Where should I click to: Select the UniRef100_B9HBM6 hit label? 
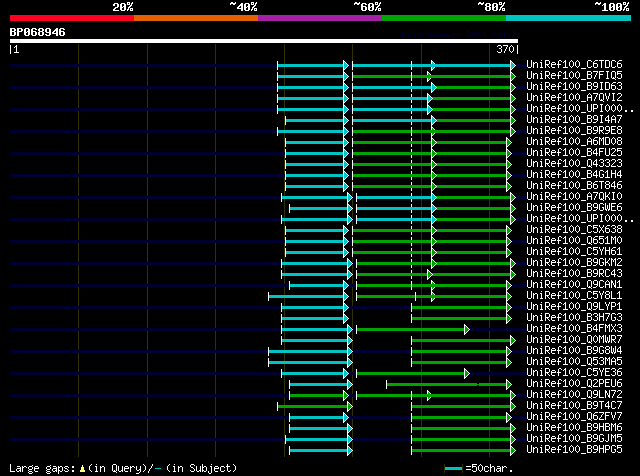click(574, 428)
